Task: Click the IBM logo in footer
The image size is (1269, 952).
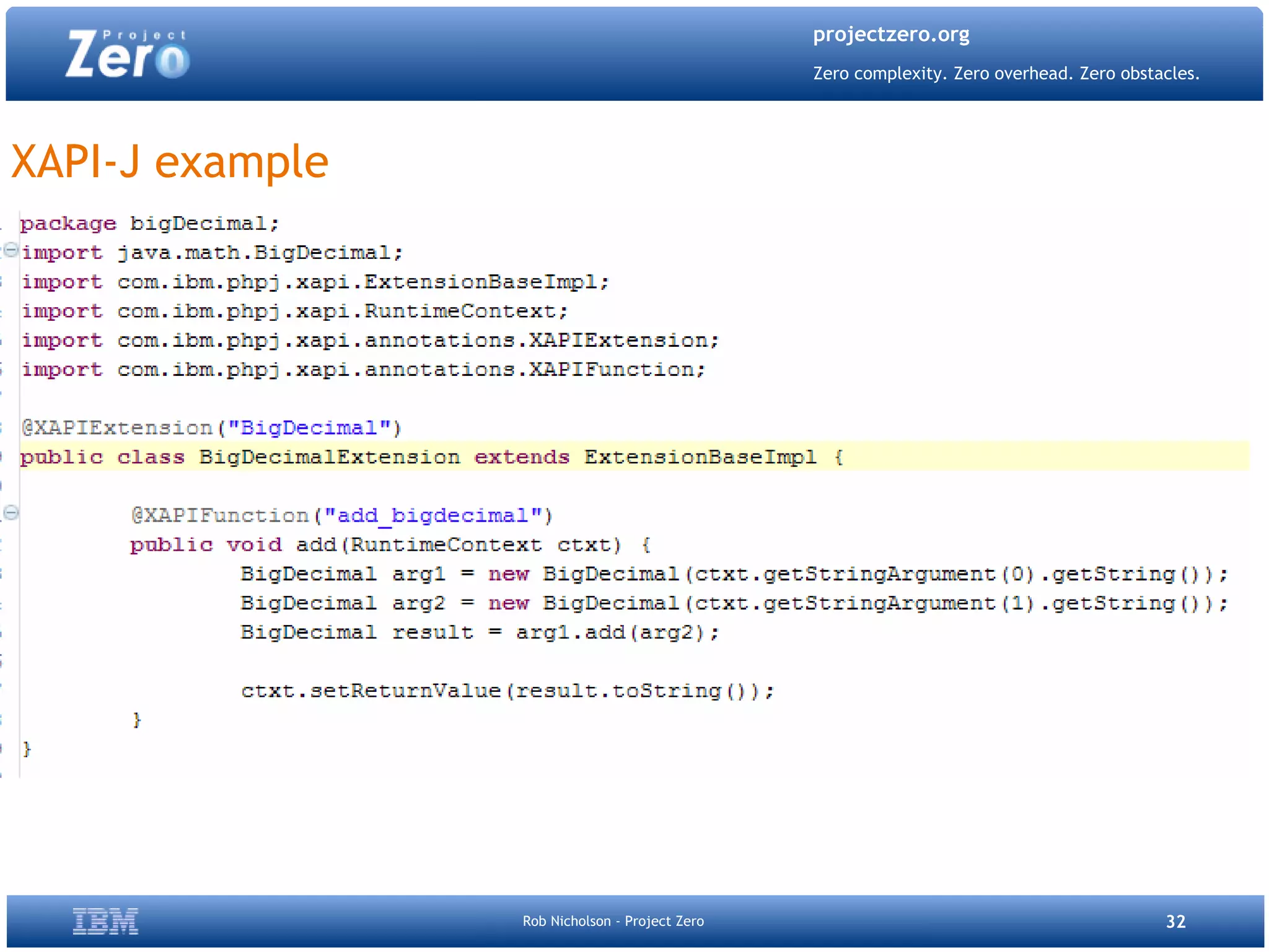Action: (x=105, y=921)
